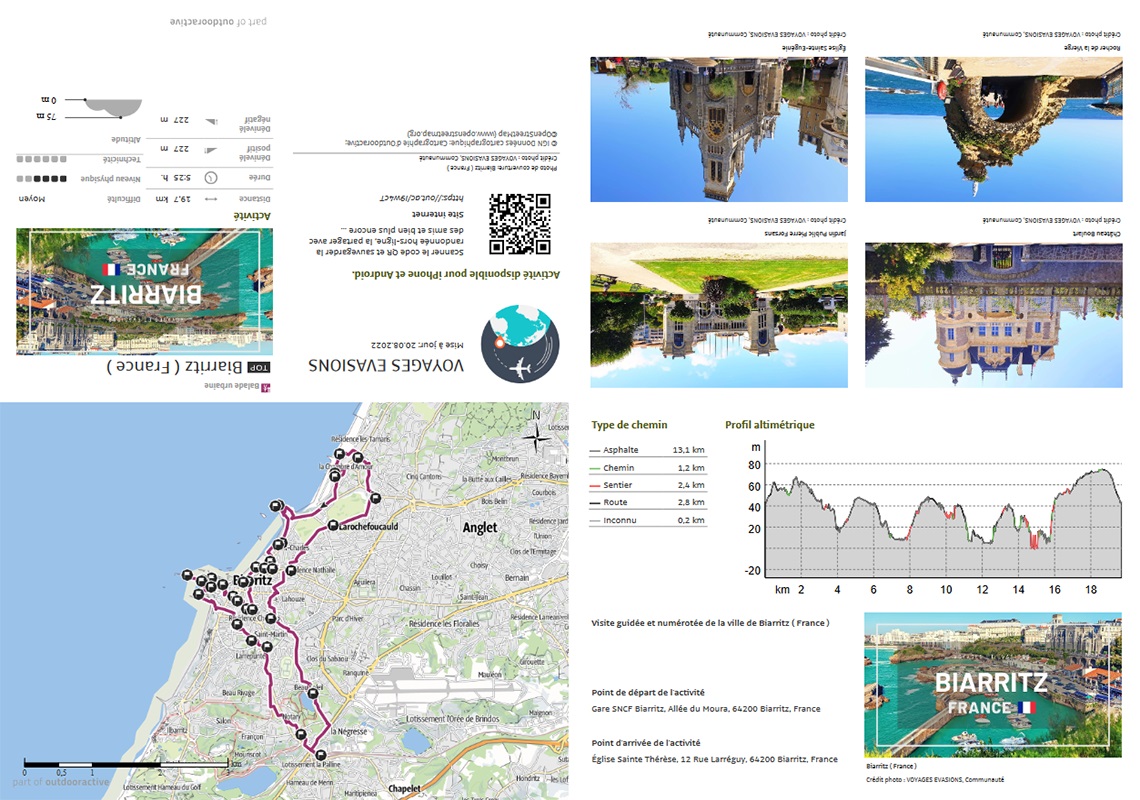Click the descent triangle icon beside Dénivelé négatif

tap(211, 121)
